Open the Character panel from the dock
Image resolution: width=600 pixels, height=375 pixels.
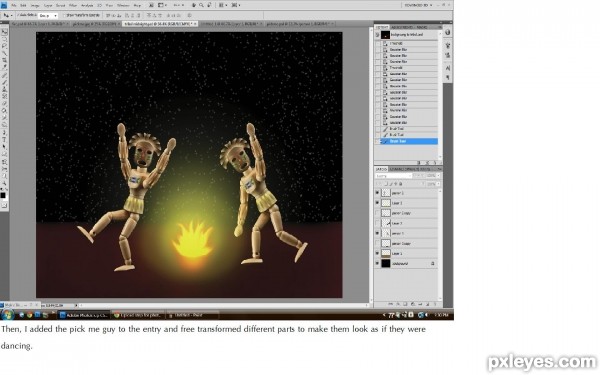pos(448,68)
